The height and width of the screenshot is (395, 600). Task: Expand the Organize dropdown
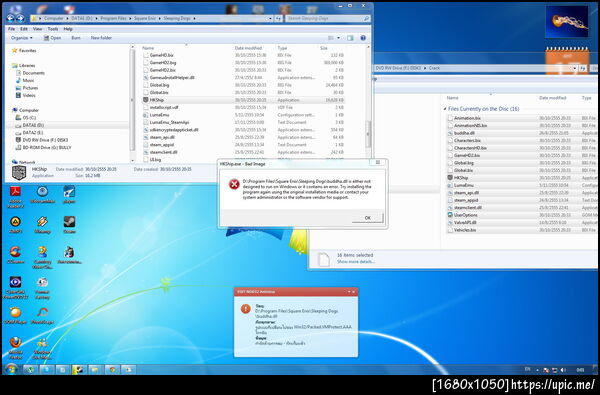(x=21, y=38)
